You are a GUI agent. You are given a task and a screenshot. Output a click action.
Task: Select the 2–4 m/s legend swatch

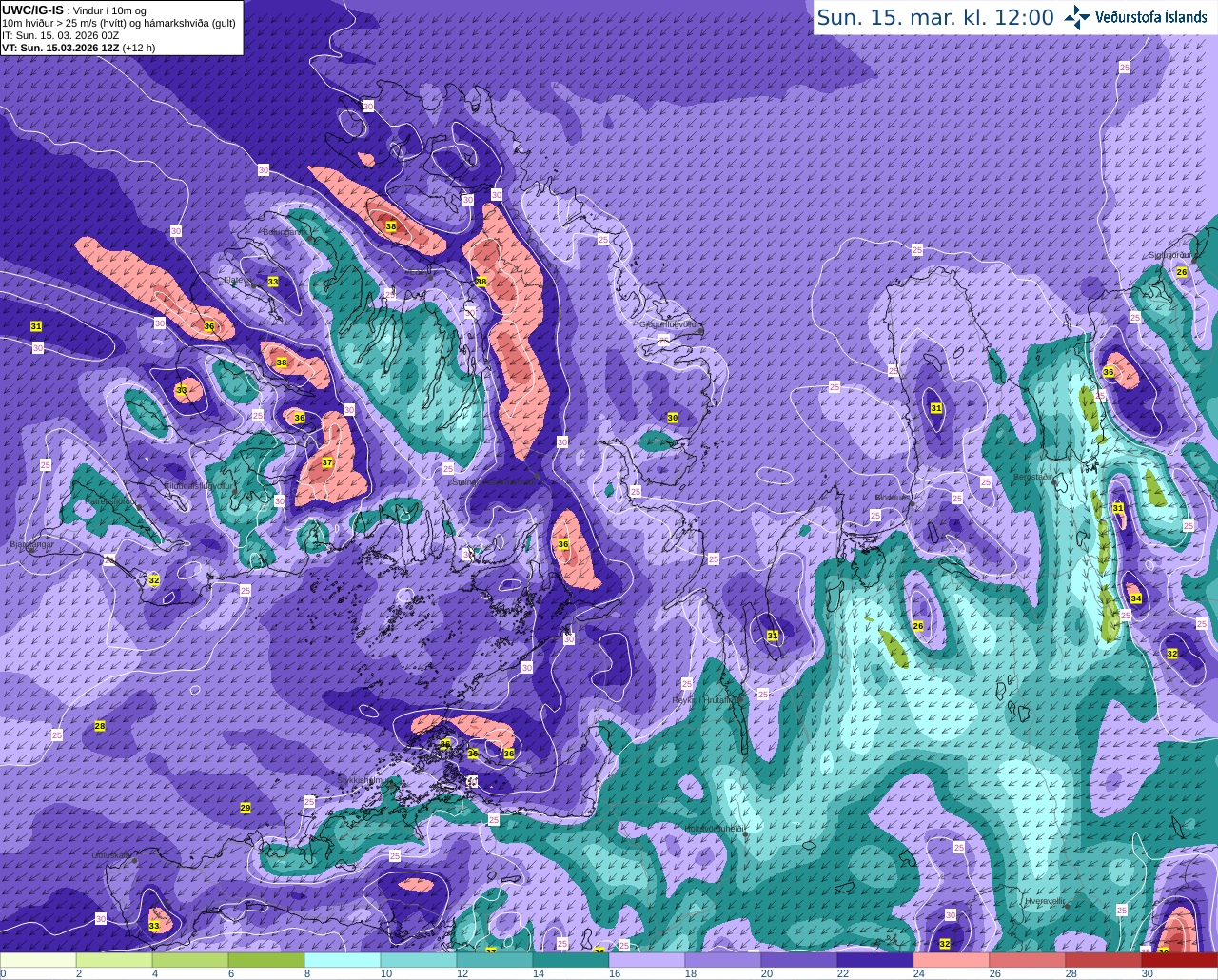pos(114,960)
